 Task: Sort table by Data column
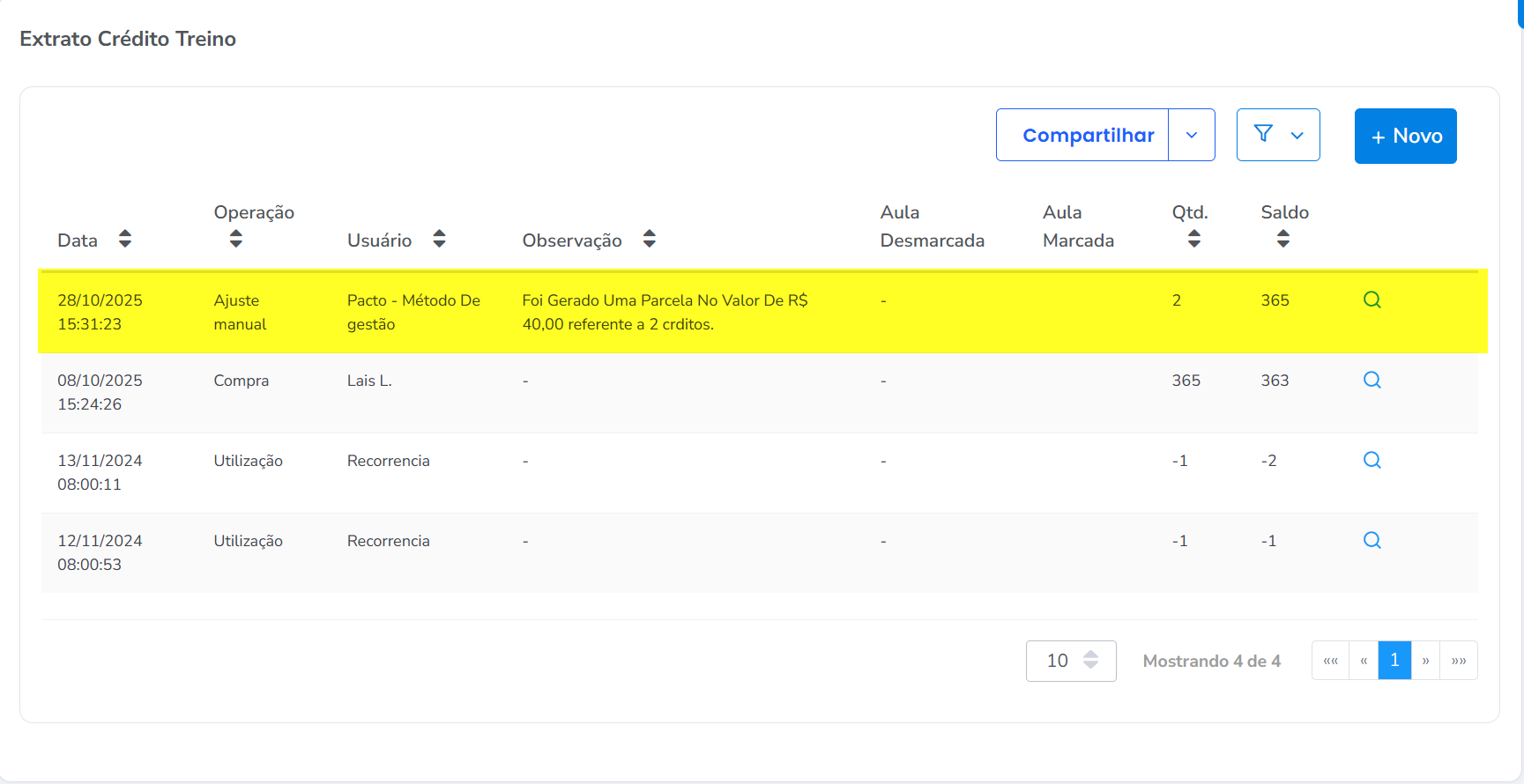[125, 240]
